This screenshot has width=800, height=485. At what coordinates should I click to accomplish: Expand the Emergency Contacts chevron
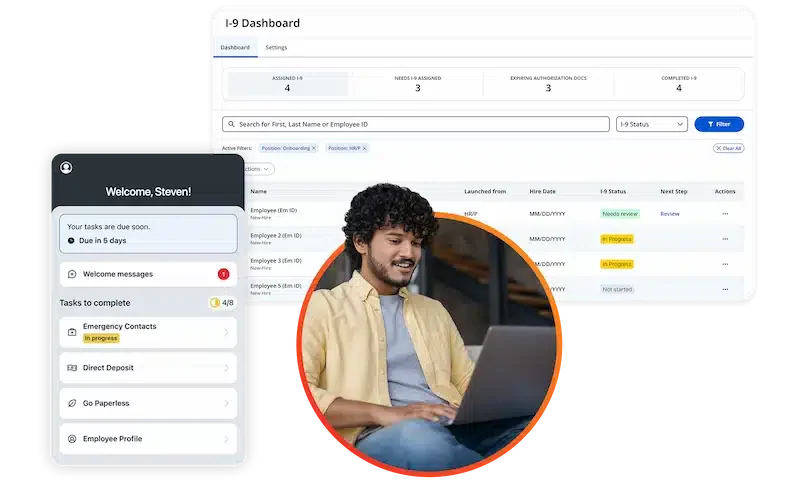click(x=226, y=333)
